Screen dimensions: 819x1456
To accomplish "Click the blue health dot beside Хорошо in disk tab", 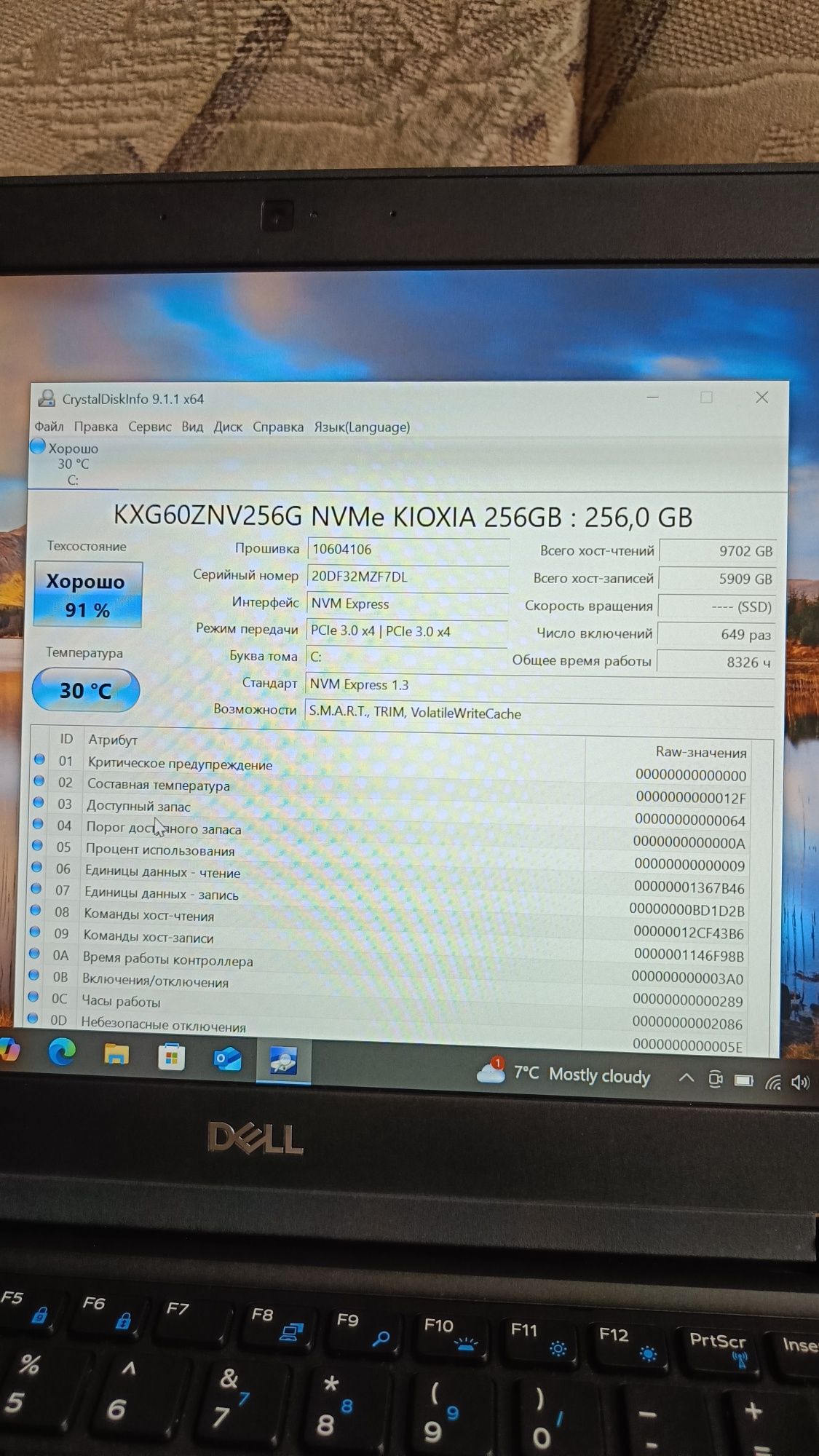I will 38,446.
